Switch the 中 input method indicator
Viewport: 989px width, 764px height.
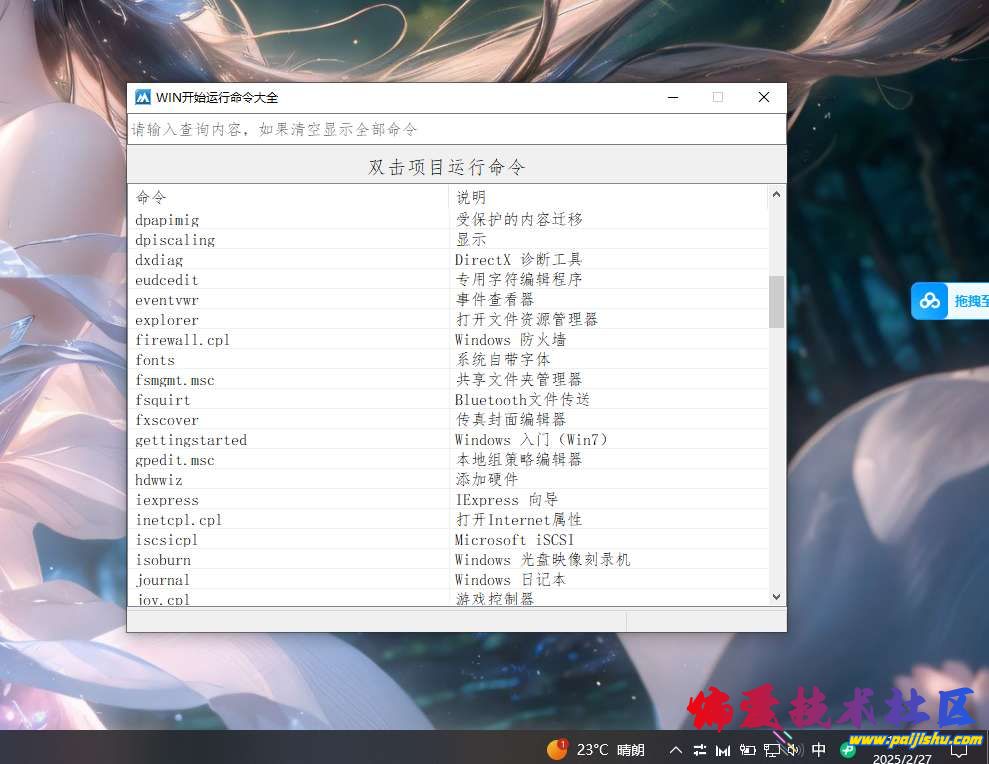pyautogui.click(x=819, y=749)
